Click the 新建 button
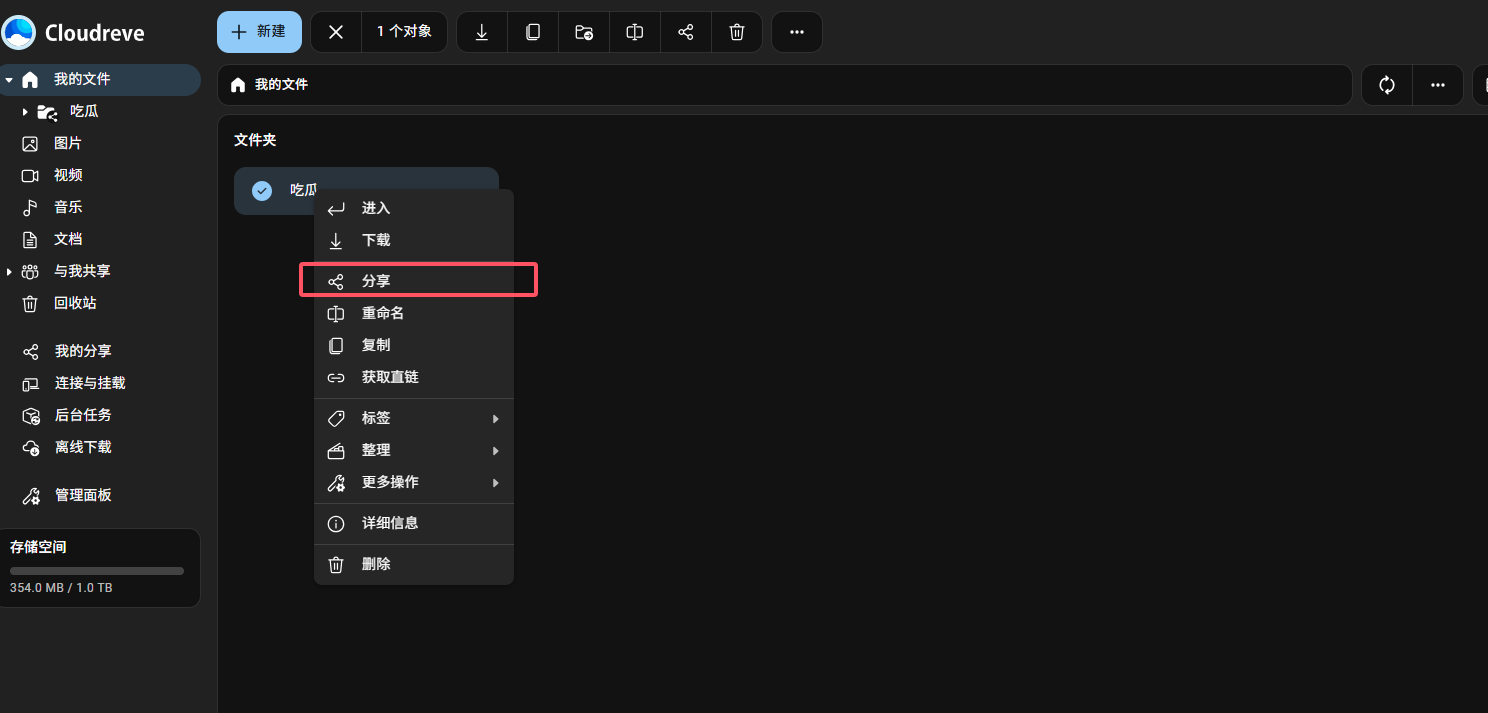Screen dimensions: 1488x713 259,32
